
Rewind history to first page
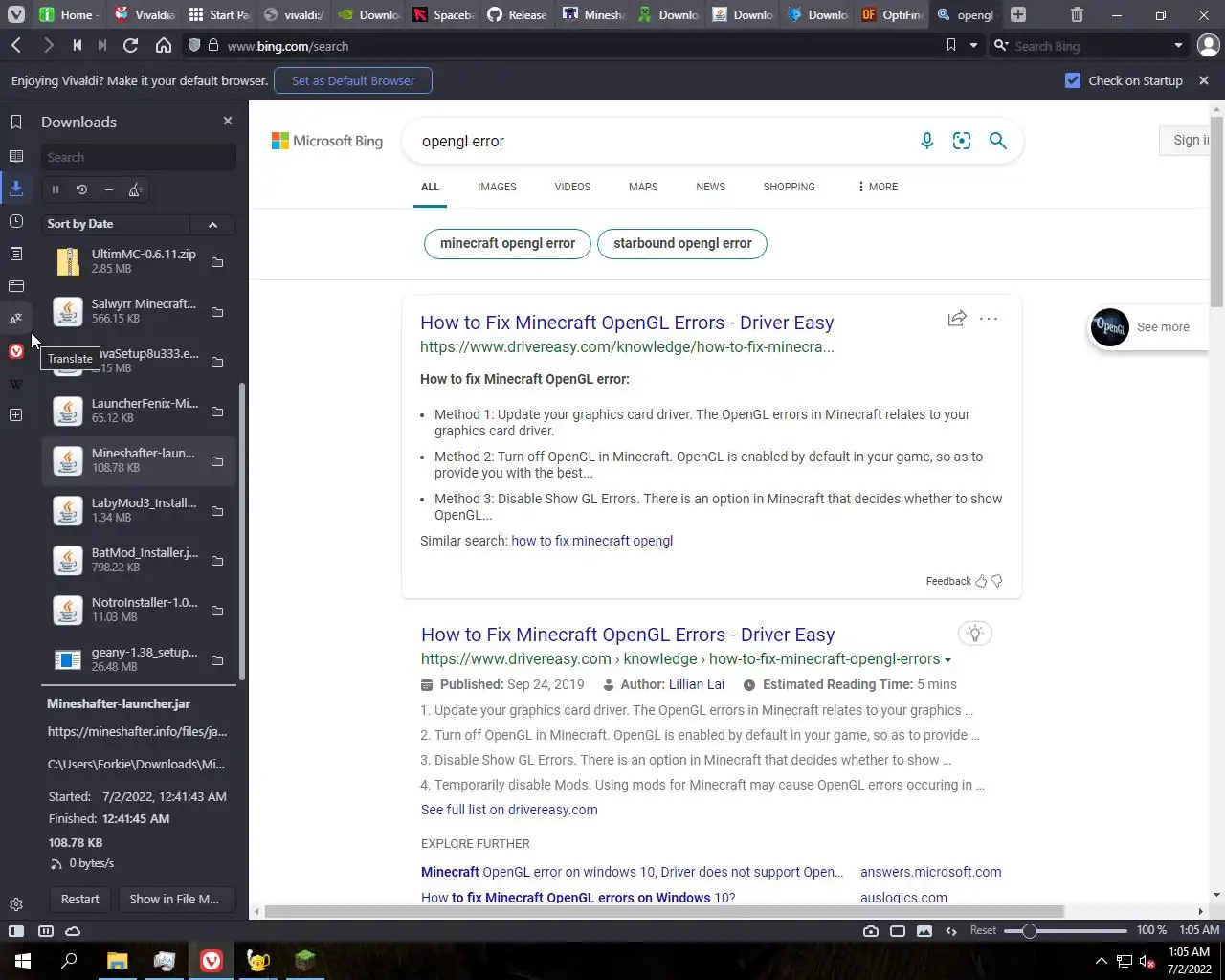pyautogui.click(x=78, y=45)
